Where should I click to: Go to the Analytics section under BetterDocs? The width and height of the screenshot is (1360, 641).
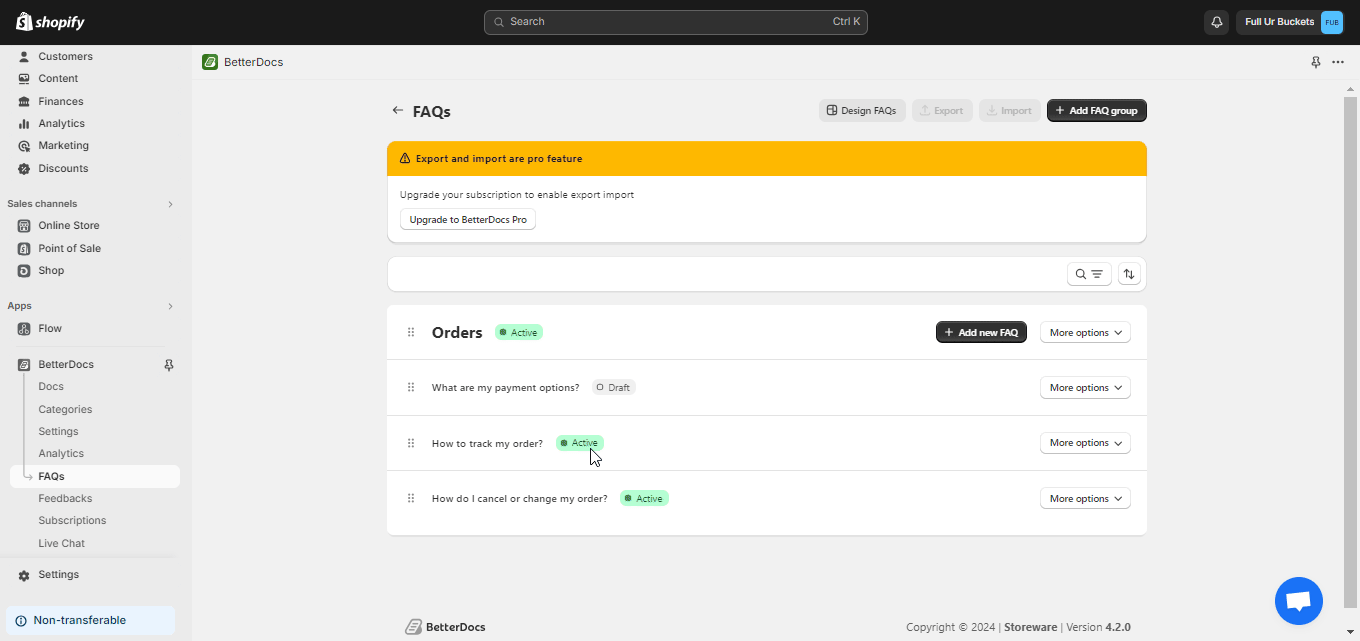pos(61,453)
